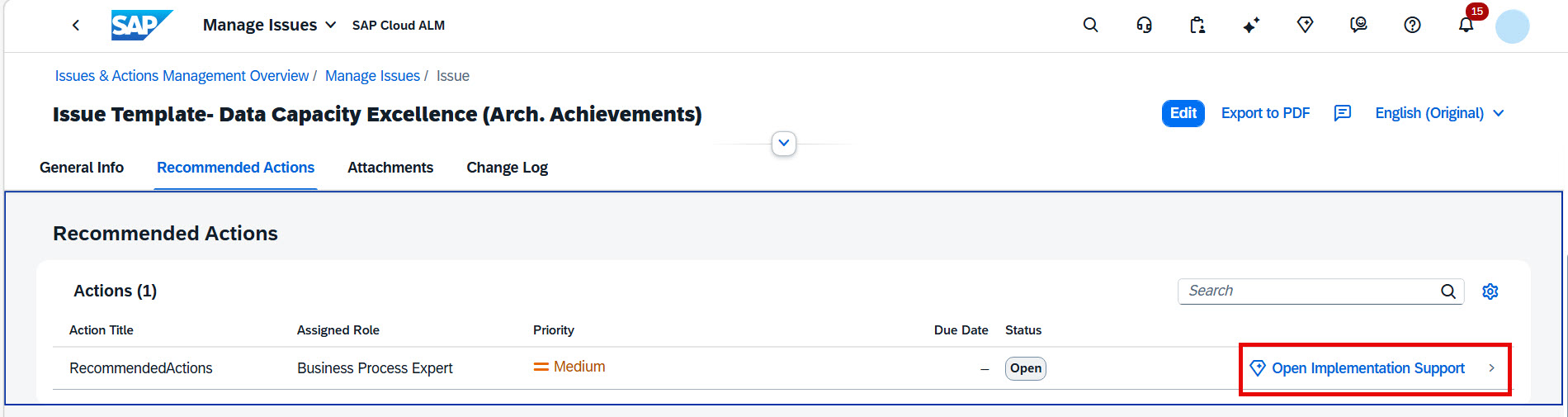The width and height of the screenshot is (1568, 417).
Task: Open the English (Original) language dropdown
Action: [1439, 113]
